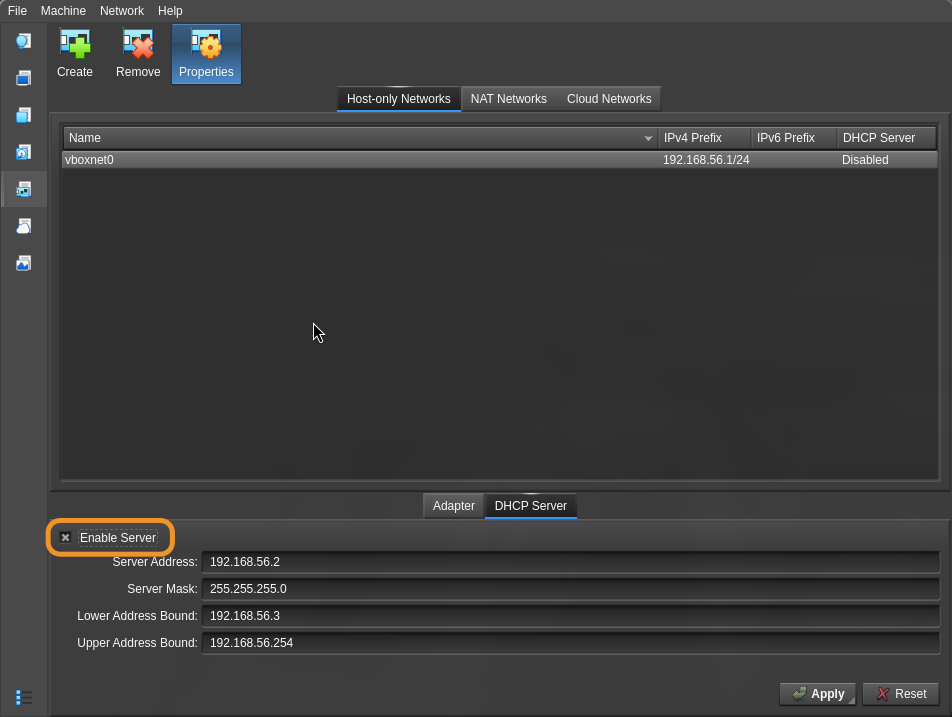Switch to Cloud Networks tab

(609, 99)
